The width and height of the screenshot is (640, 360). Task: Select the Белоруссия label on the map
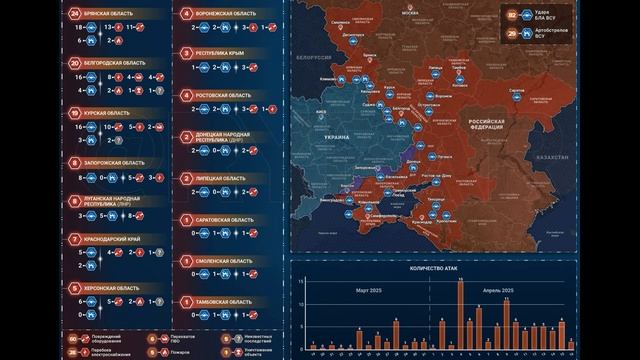(x=313, y=58)
